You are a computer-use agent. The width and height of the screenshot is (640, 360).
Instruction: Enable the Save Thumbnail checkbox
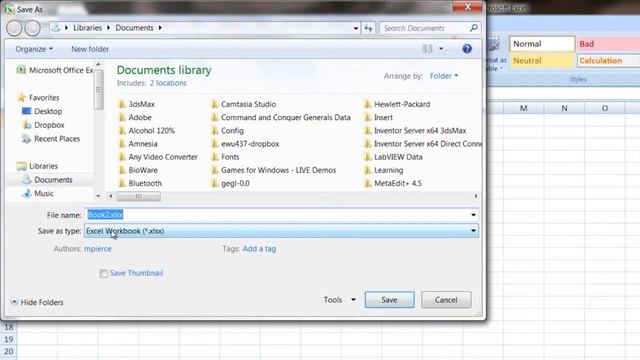(x=104, y=273)
